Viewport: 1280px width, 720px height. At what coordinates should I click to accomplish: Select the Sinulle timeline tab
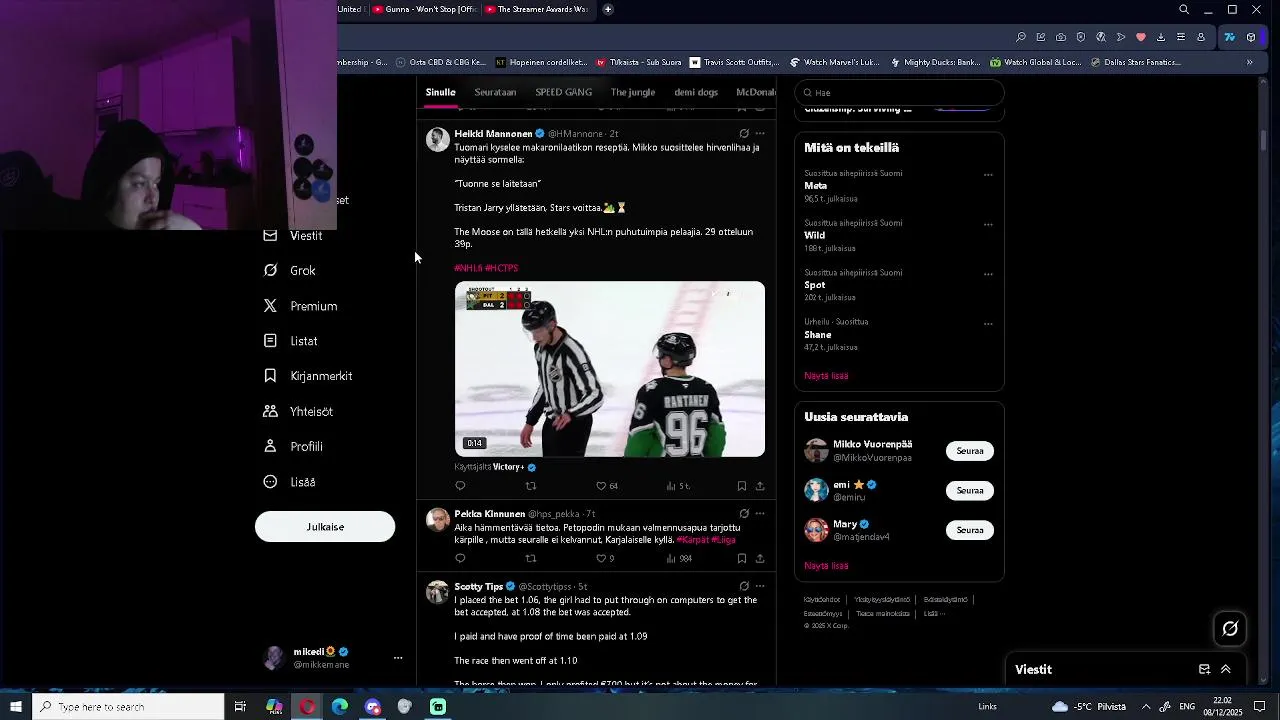click(x=440, y=92)
